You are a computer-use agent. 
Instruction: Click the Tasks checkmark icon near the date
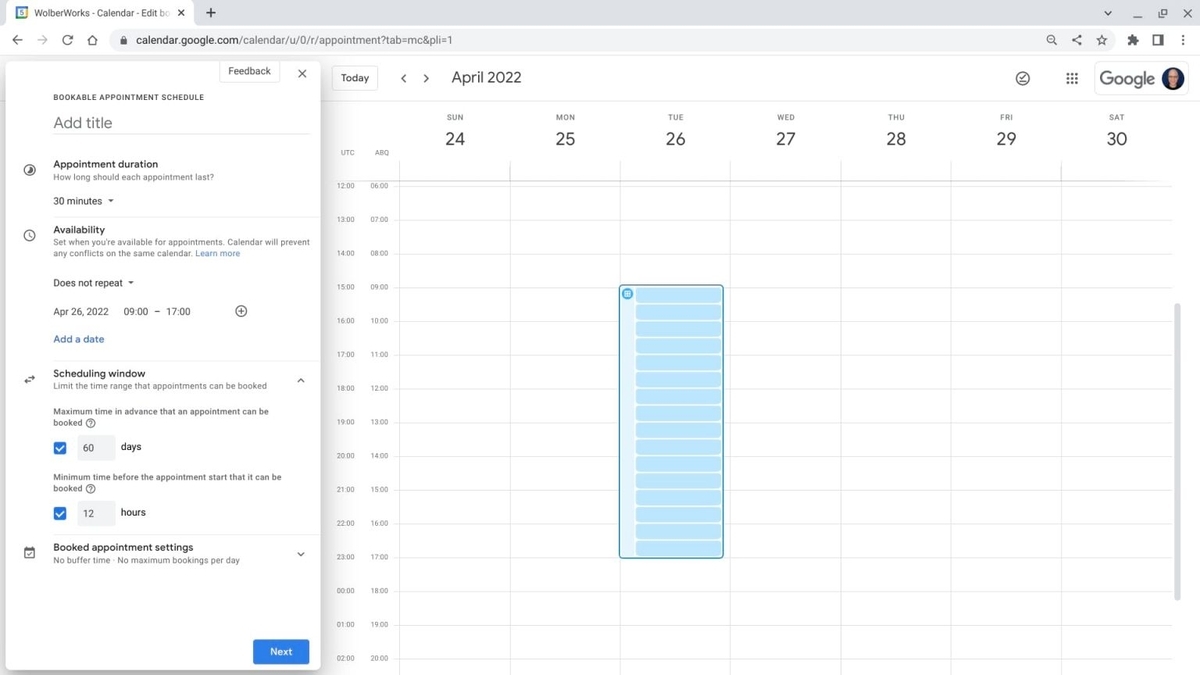click(1022, 78)
